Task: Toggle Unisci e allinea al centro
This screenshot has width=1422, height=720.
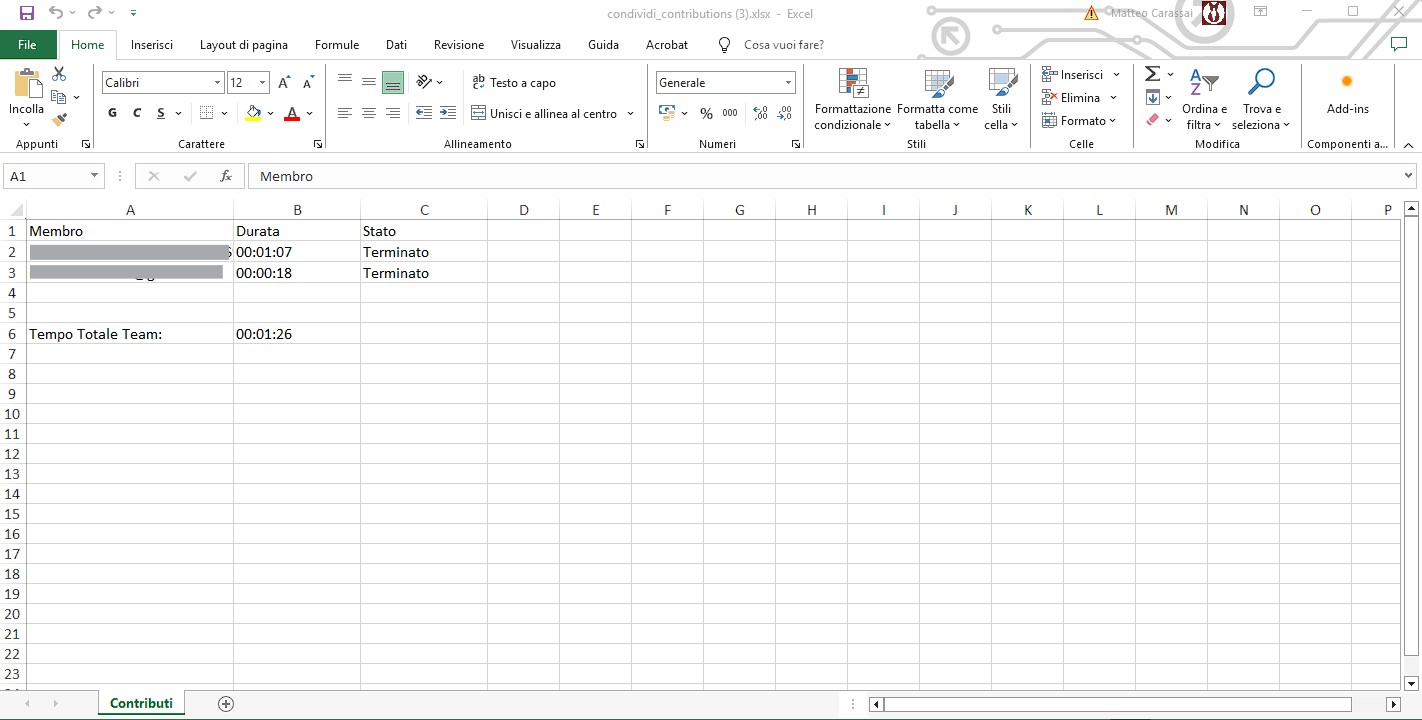Action: (x=544, y=114)
